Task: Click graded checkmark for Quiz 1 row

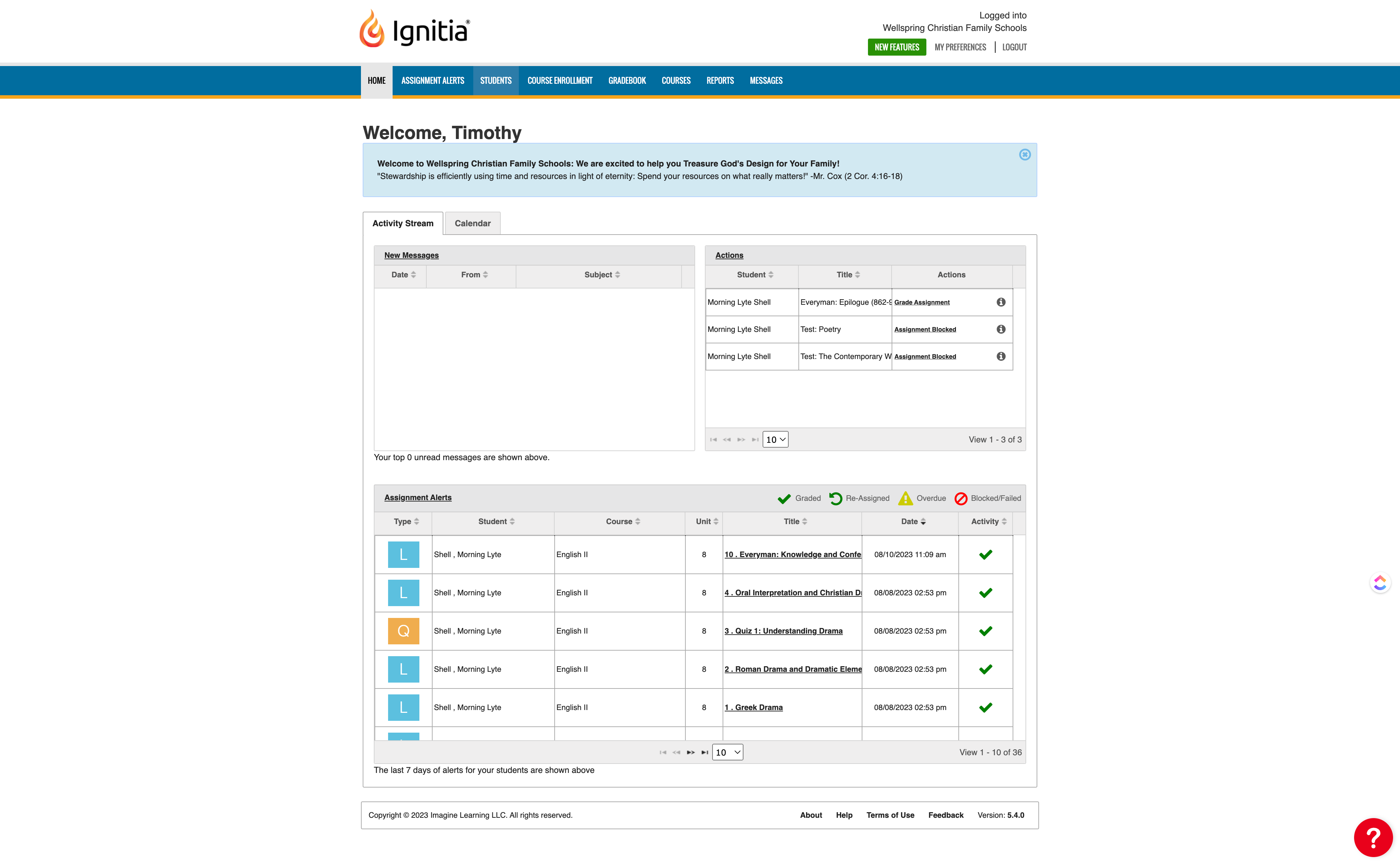Action: [985, 631]
